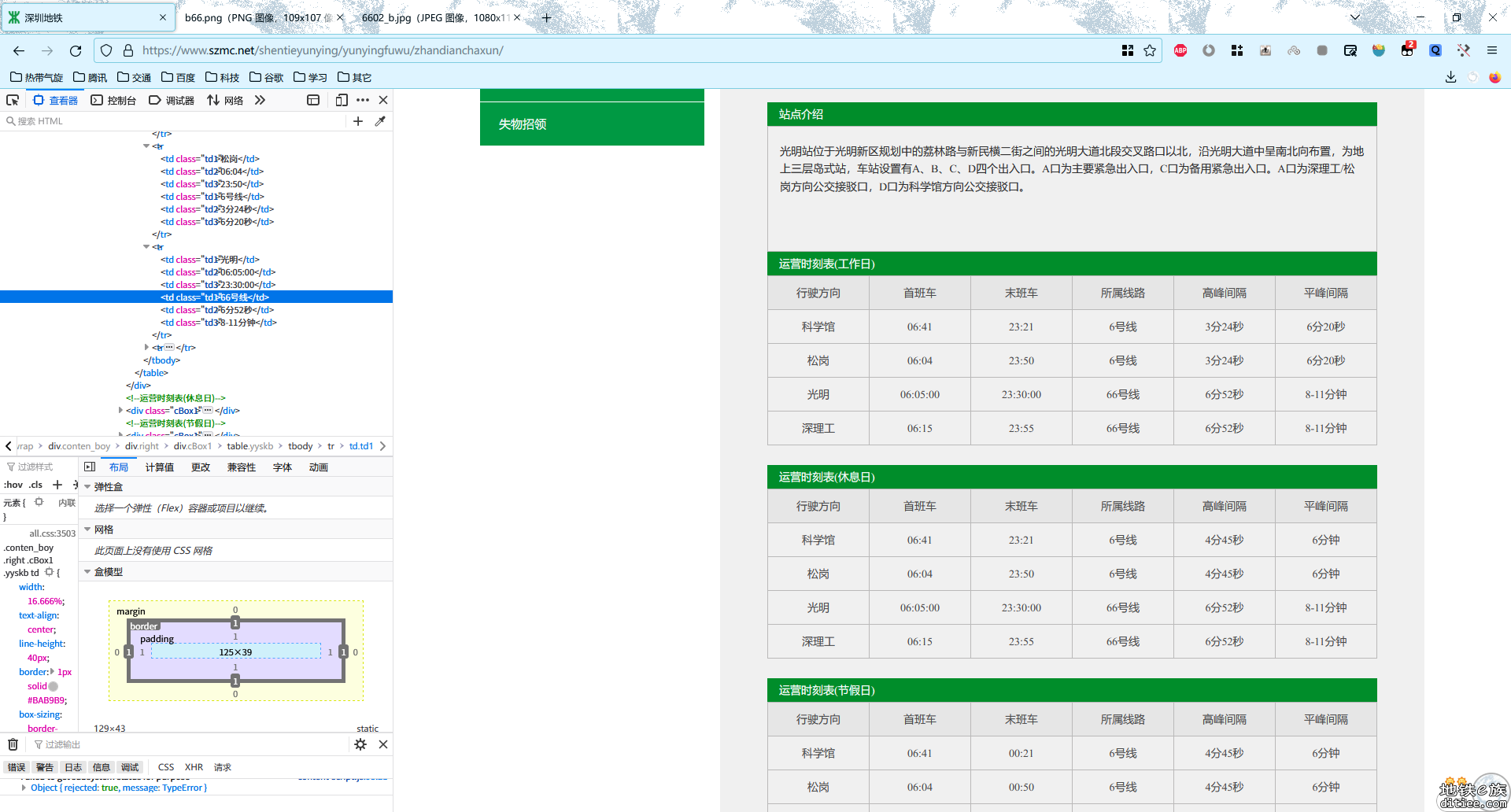Collapse the tr node containing 光明

point(146,246)
